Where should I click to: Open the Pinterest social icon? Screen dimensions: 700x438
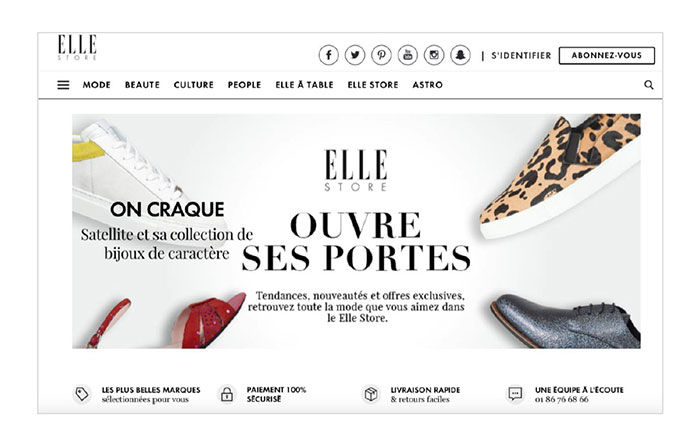(x=381, y=55)
